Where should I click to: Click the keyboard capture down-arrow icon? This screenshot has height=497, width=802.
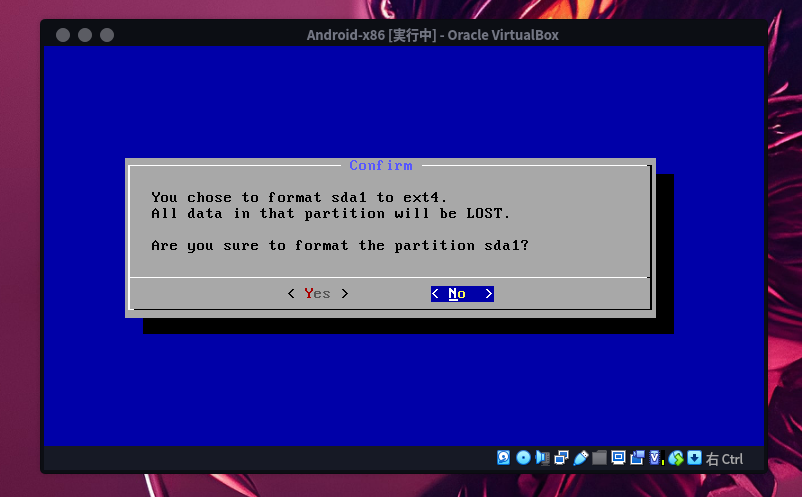(694, 458)
